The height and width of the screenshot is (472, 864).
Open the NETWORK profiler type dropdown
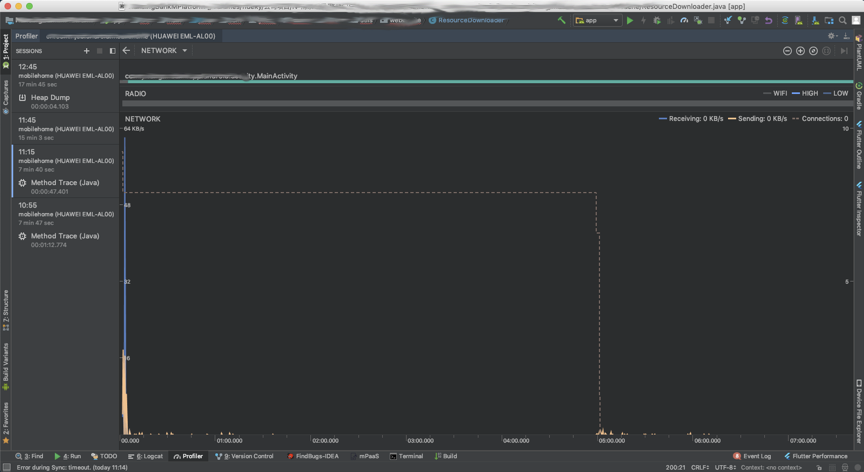(164, 51)
